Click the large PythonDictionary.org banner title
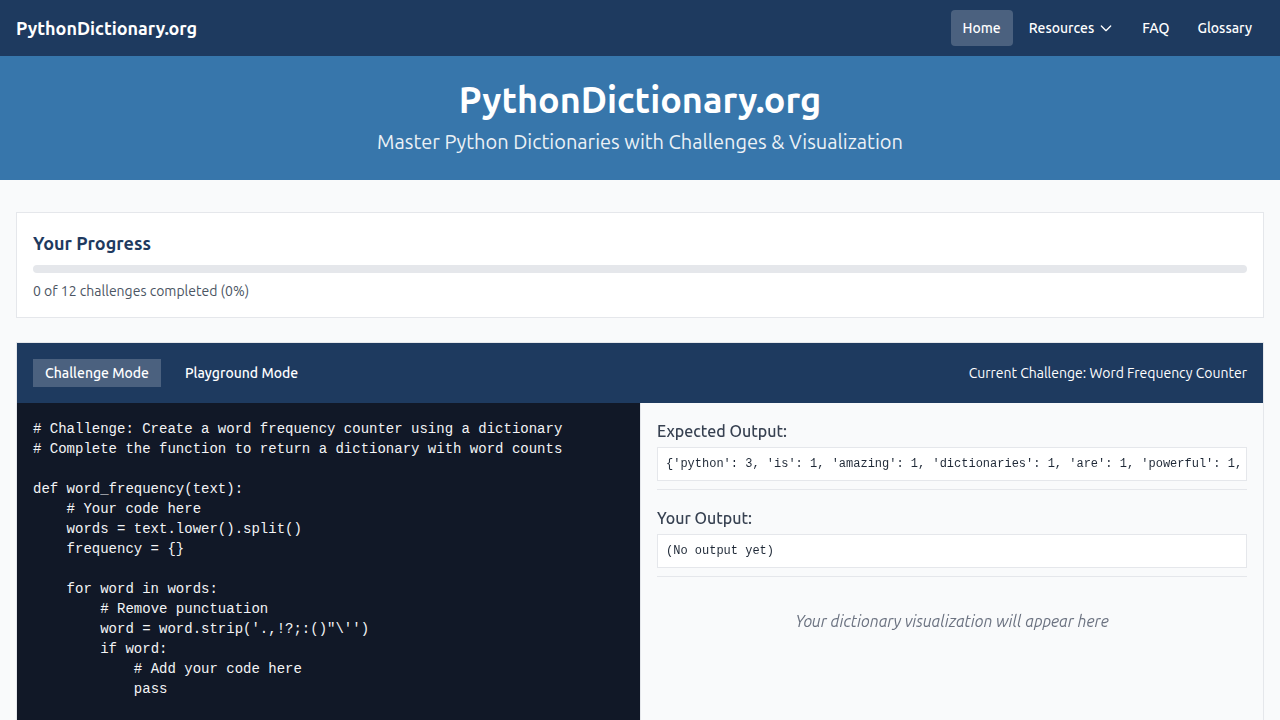The height and width of the screenshot is (720, 1280). click(640, 101)
